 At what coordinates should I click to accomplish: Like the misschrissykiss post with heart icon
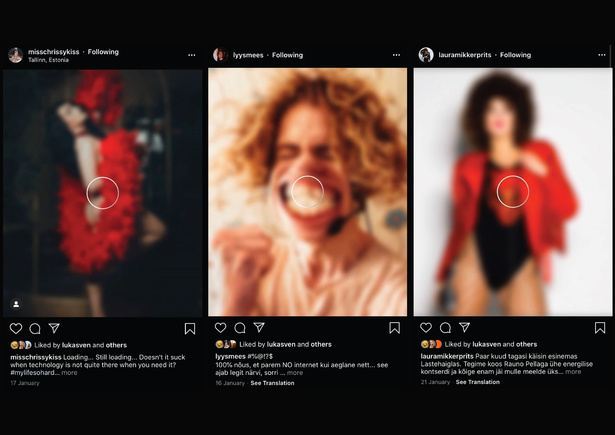click(16, 328)
